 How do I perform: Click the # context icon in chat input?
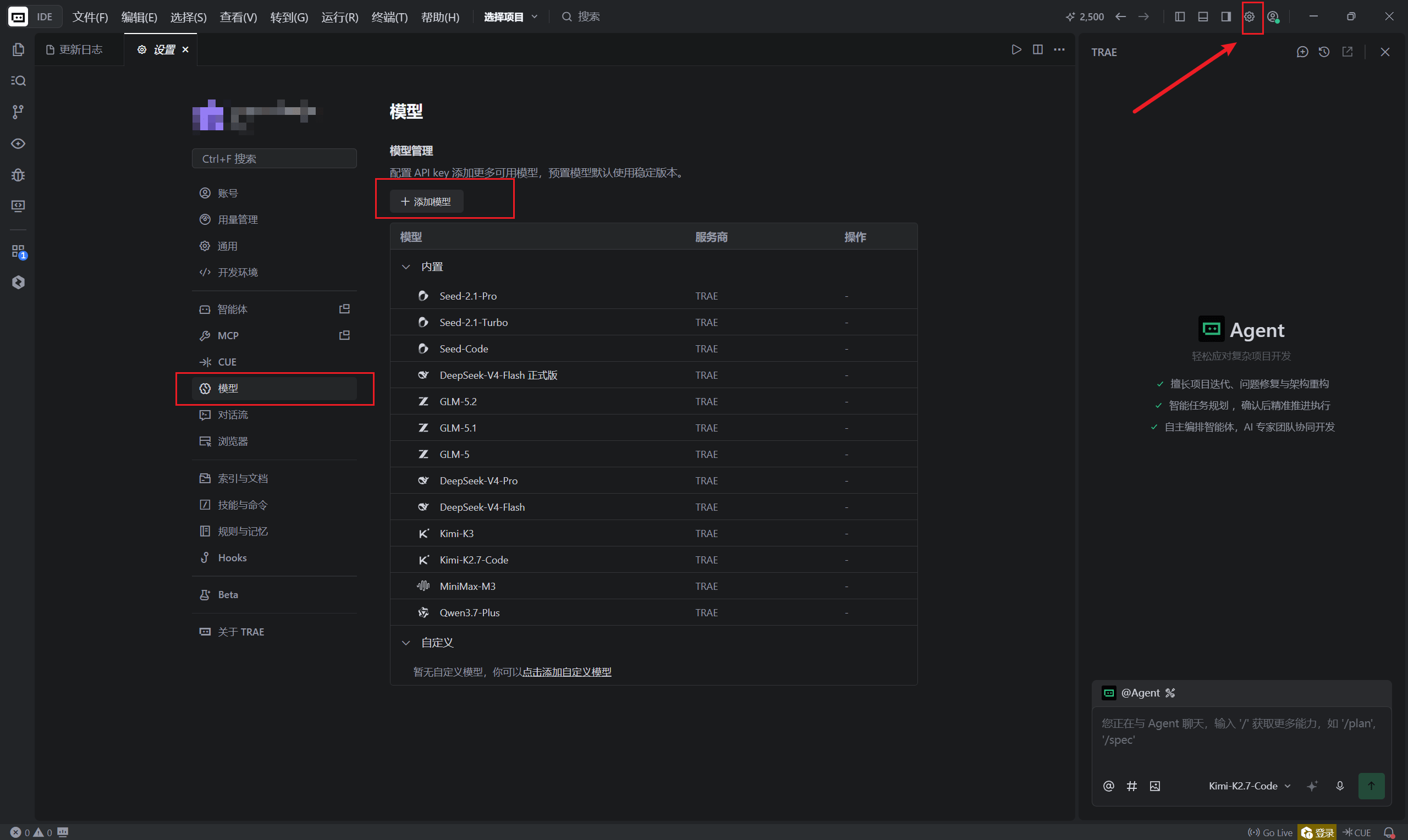pyautogui.click(x=1132, y=786)
